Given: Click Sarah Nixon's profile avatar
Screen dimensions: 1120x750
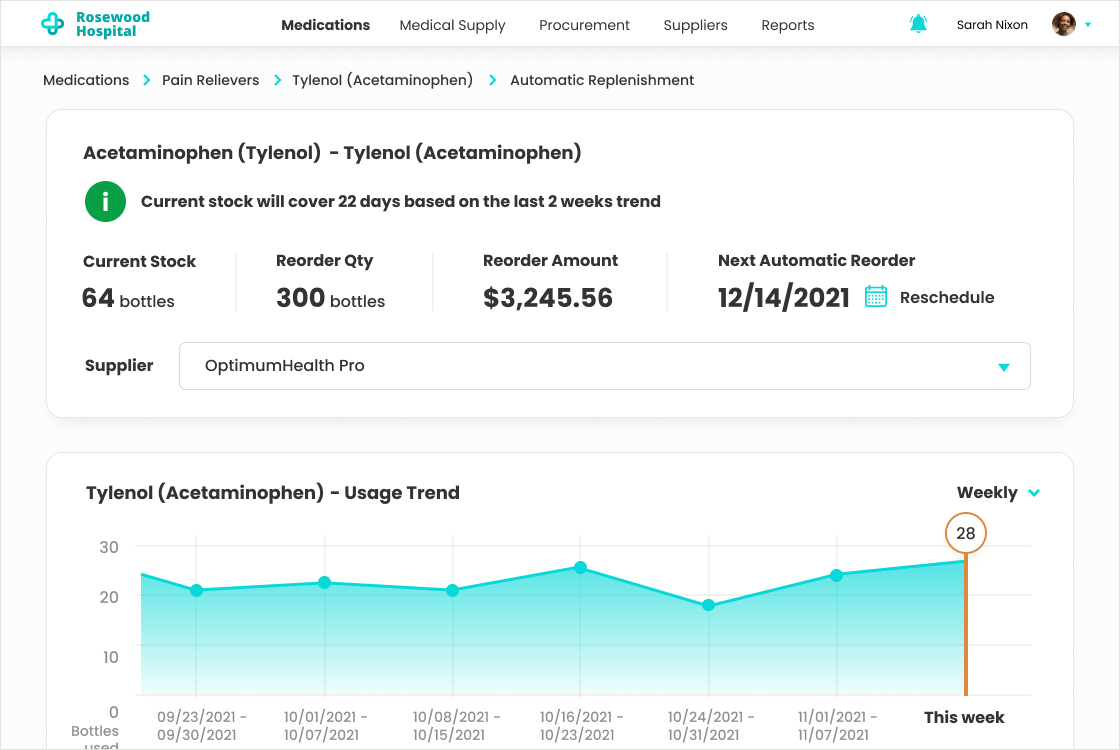Looking at the screenshot, I should pyautogui.click(x=1064, y=24).
